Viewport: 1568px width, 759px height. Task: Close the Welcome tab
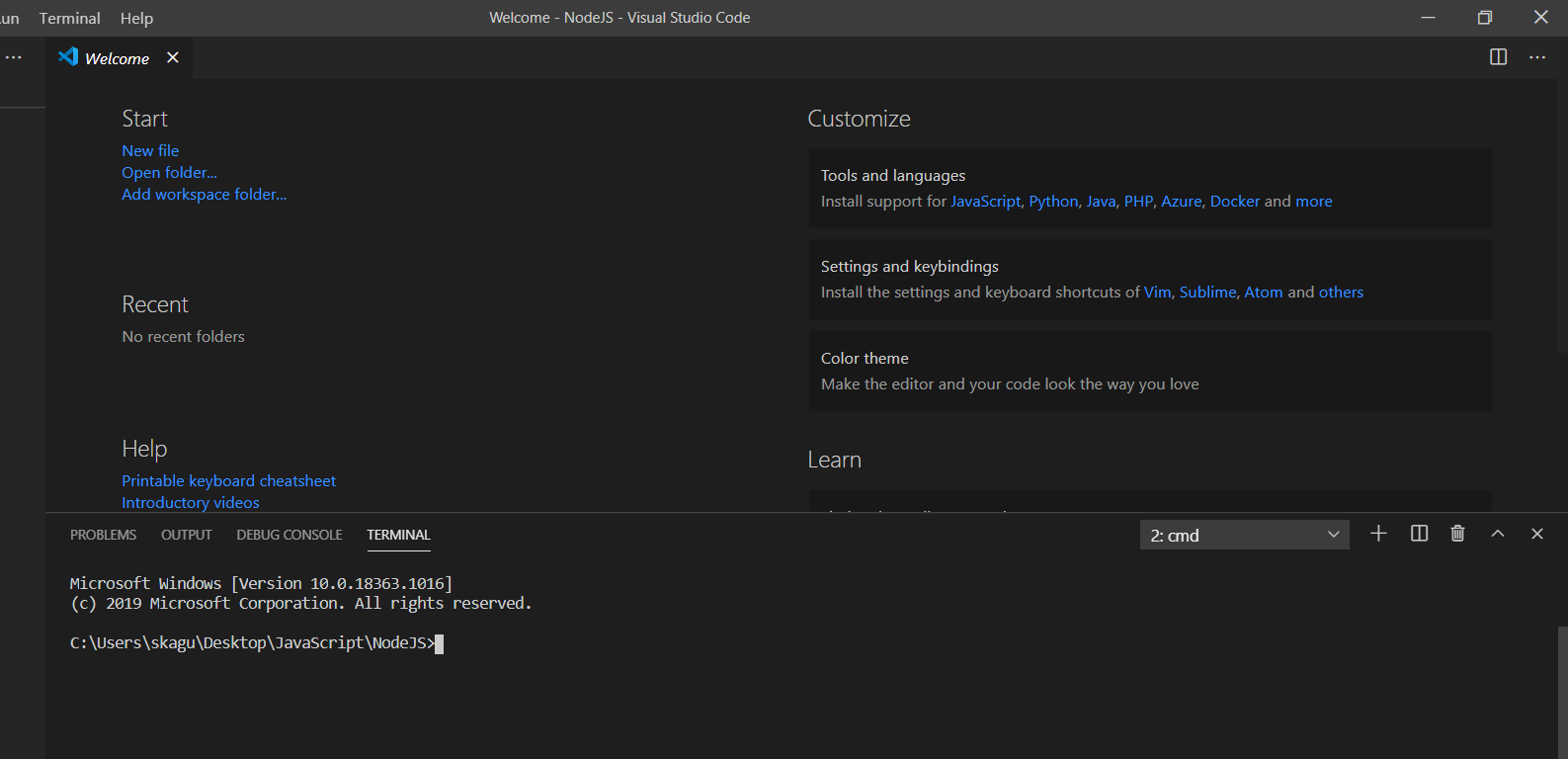pos(173,57)
